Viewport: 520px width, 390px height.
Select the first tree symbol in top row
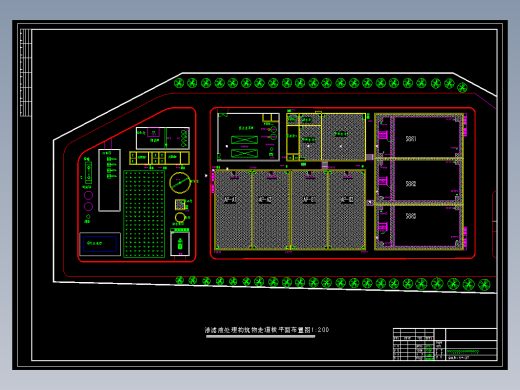179,83
